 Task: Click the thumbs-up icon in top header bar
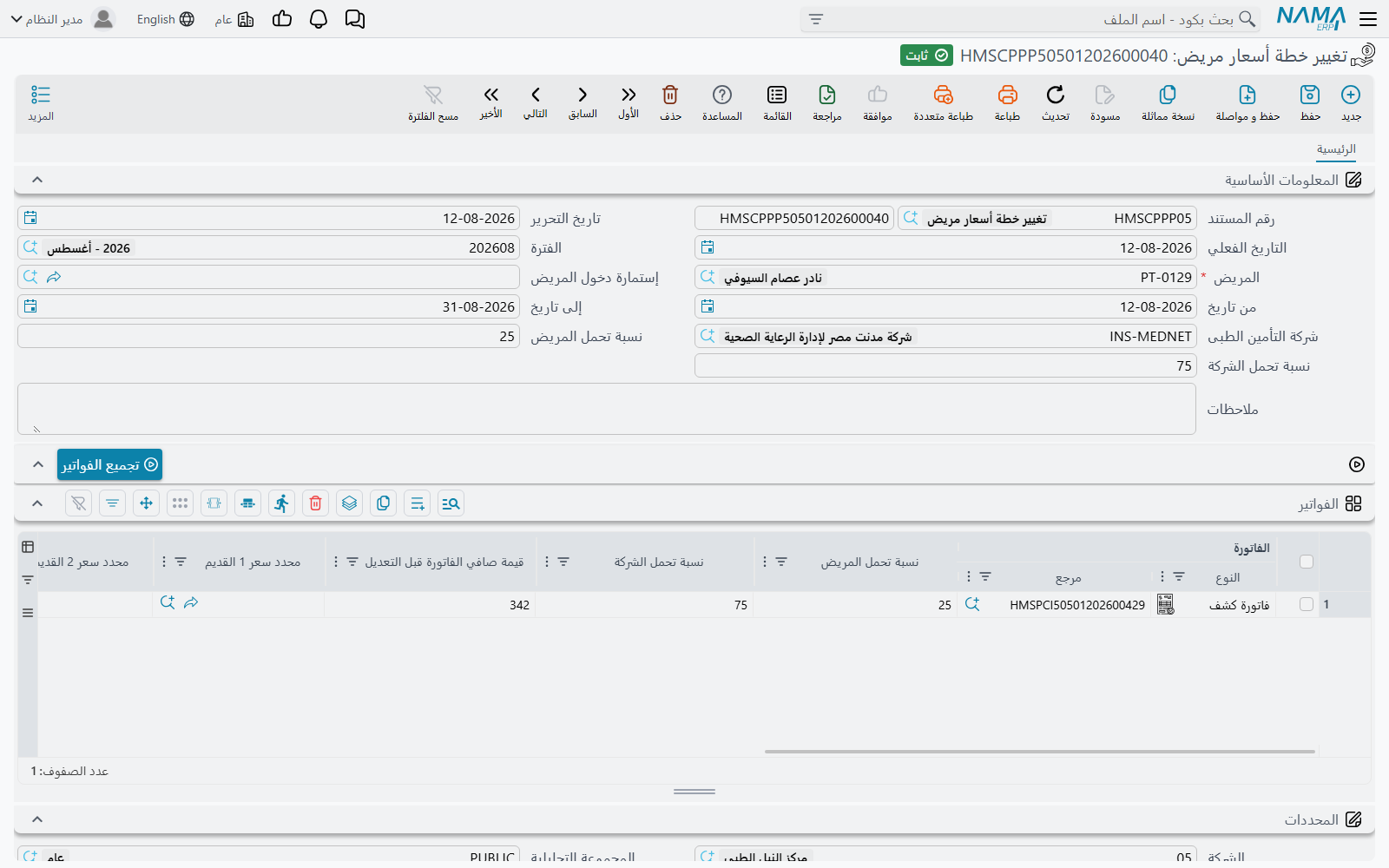pos(282,19)
